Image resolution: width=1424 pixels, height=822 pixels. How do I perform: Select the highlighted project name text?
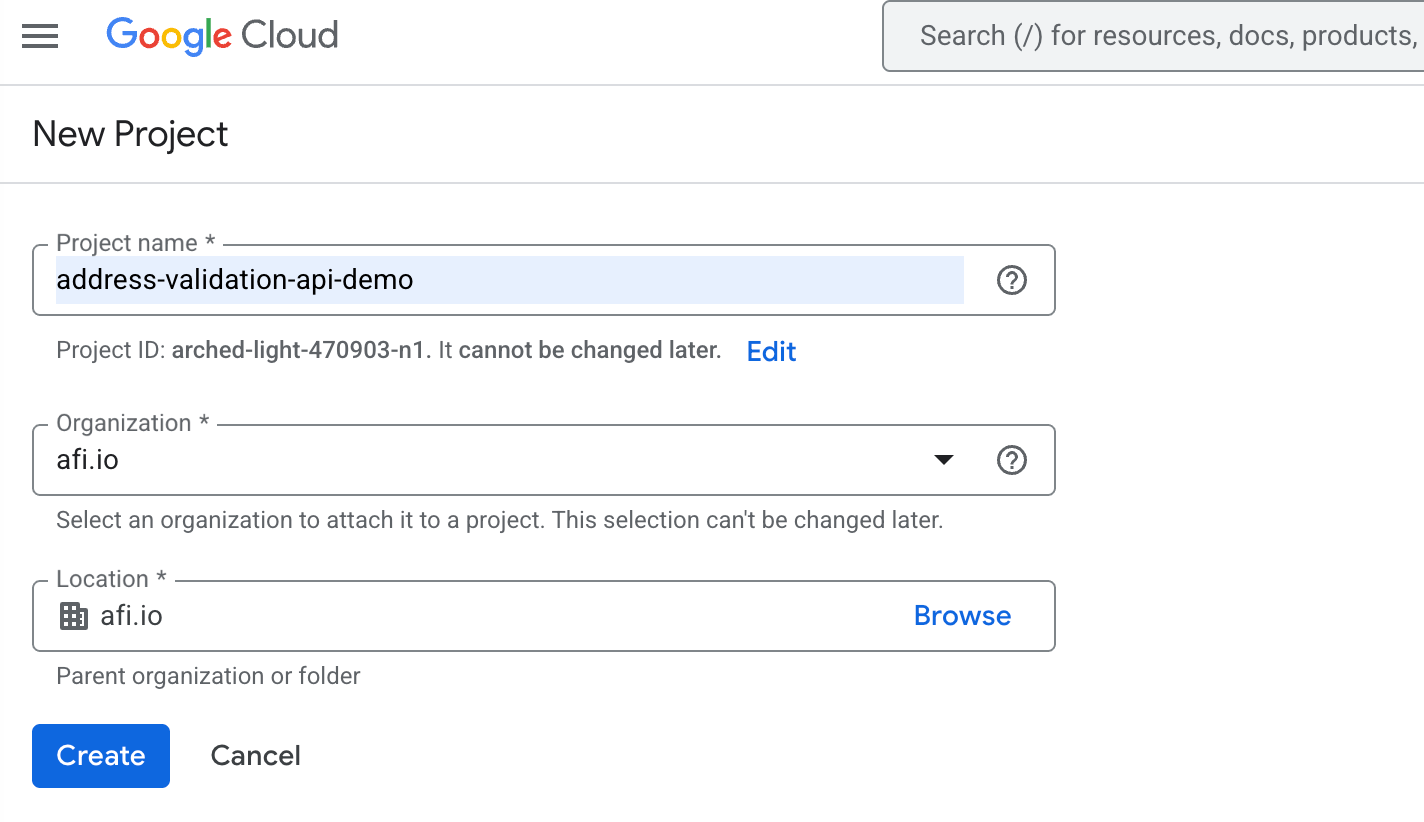234,280
